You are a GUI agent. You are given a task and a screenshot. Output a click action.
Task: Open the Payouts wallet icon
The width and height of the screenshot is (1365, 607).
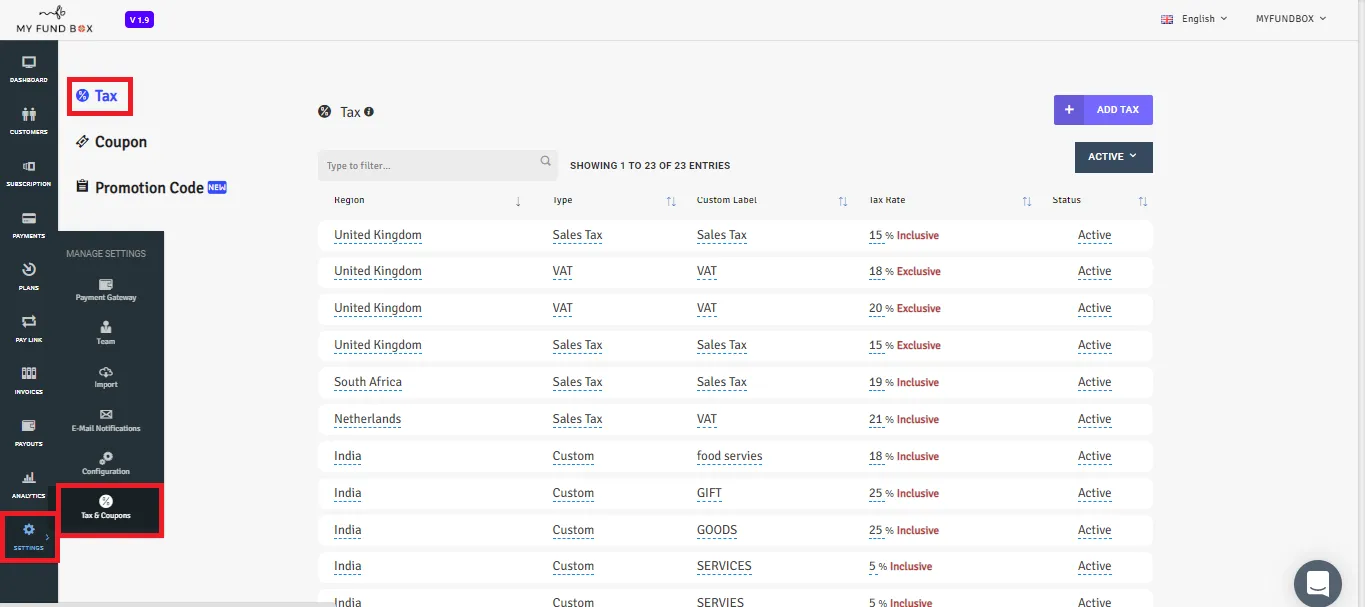[29, 425]
